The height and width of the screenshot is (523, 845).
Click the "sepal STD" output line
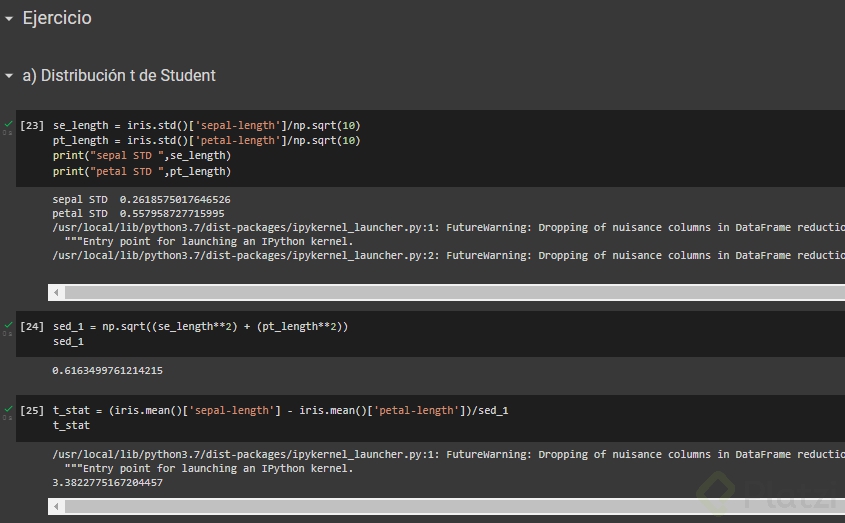coord(141,200)
